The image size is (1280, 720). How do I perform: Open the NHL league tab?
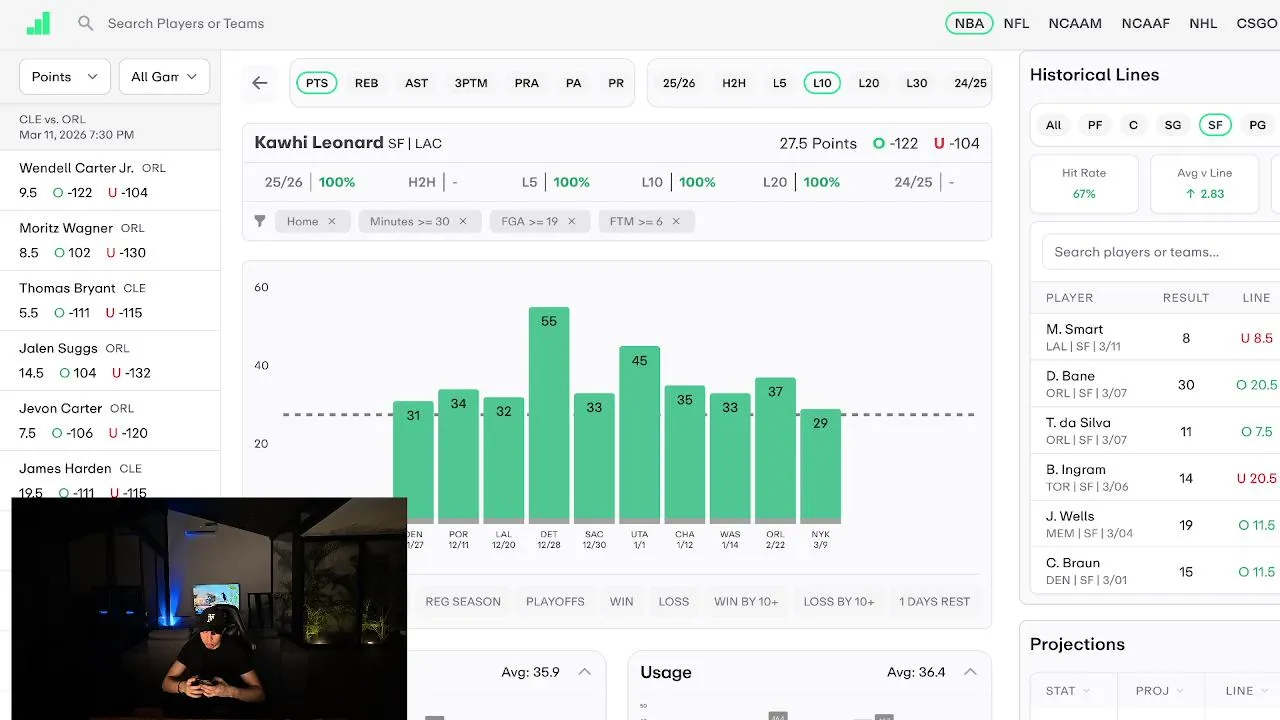coord(1203,23)
